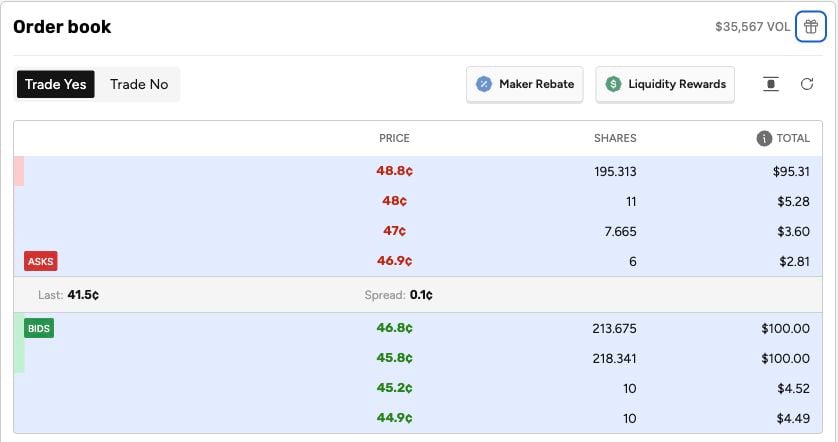Click total value $4.49
This screenshot has width=838, height=442.
(793, 418)
